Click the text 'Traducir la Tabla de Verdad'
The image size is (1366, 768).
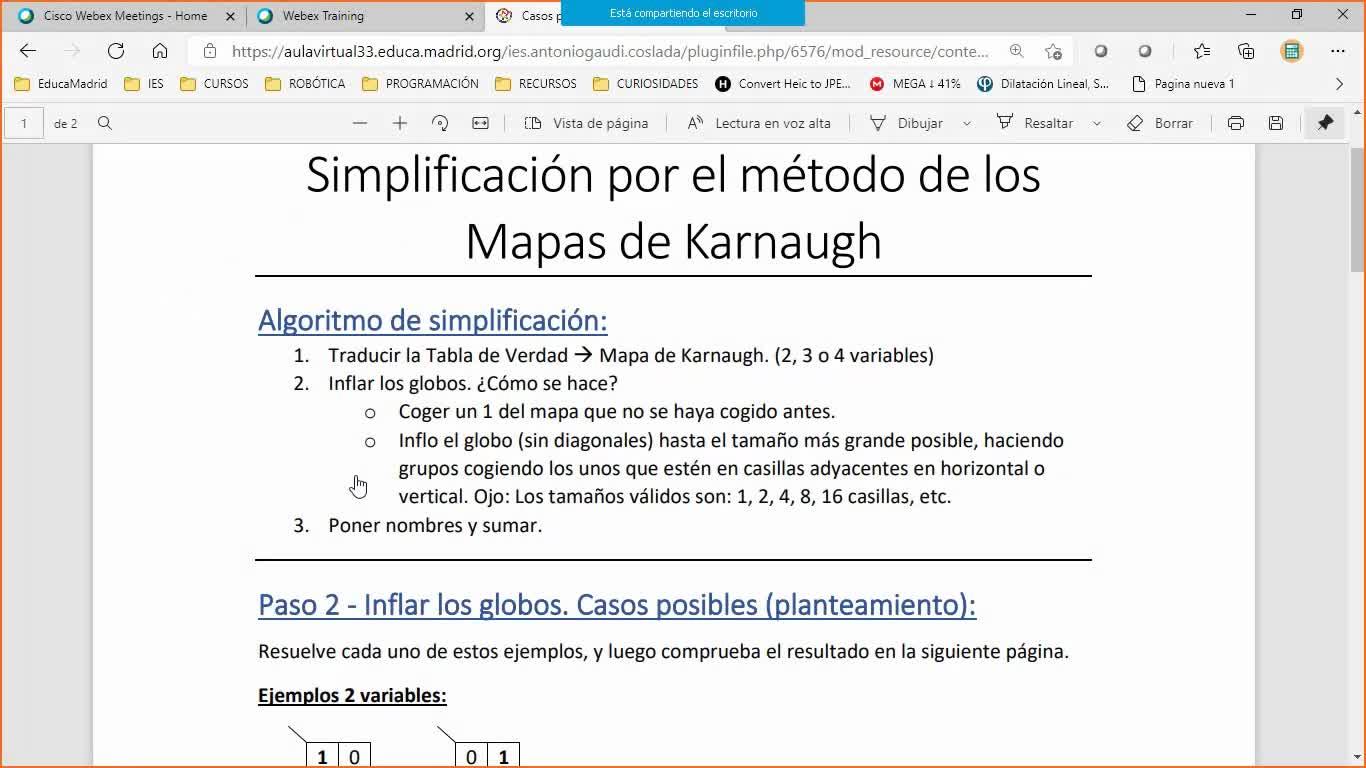[x=448, y=355]
